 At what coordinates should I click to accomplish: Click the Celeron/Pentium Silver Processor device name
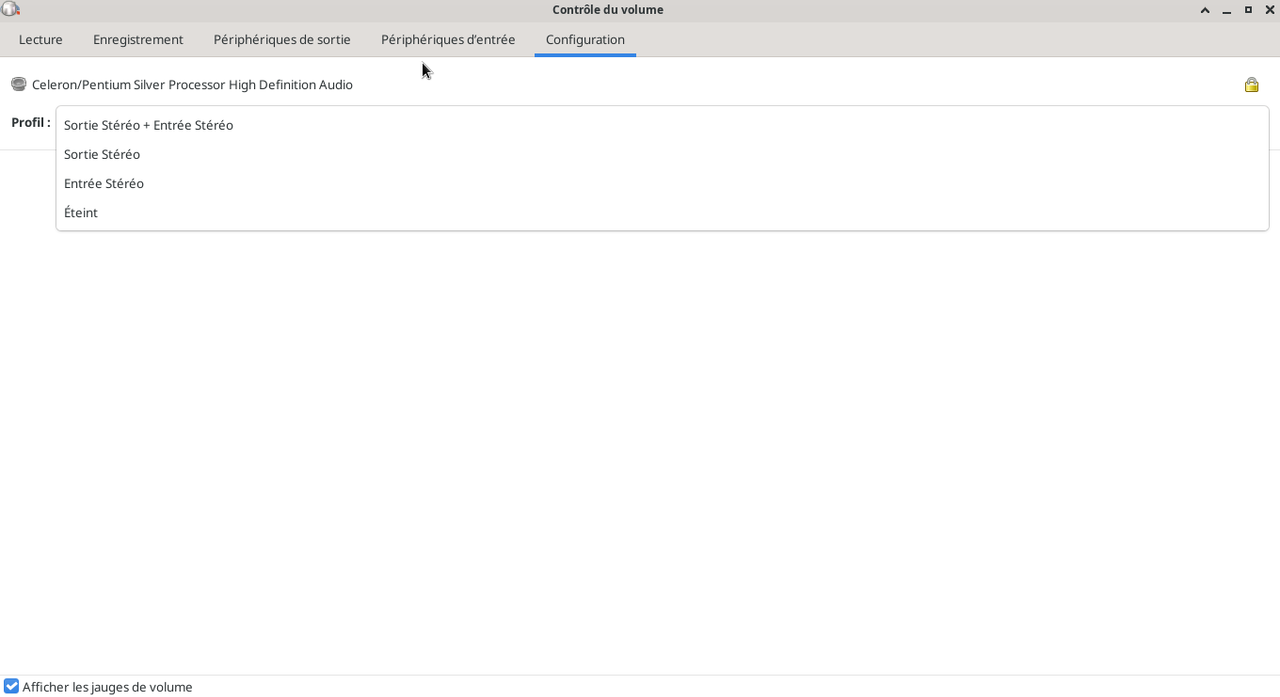pos(192,85)
